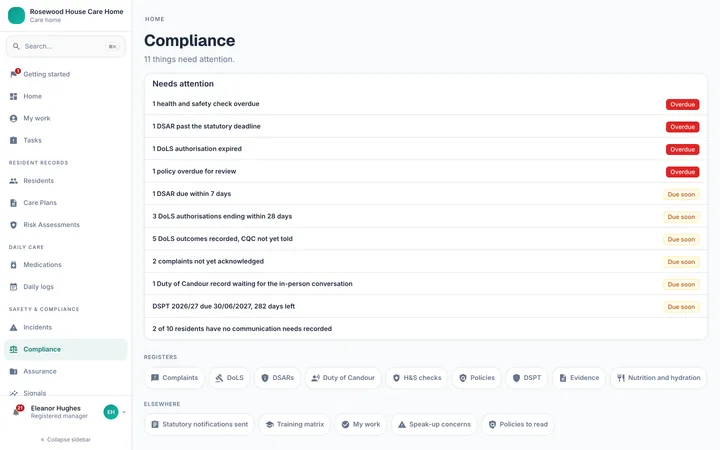This screenshot has height=450, width=720.
Task: Open 'DSPT 2026/27 due 30/06/2027' row
Action: (426, 307)
